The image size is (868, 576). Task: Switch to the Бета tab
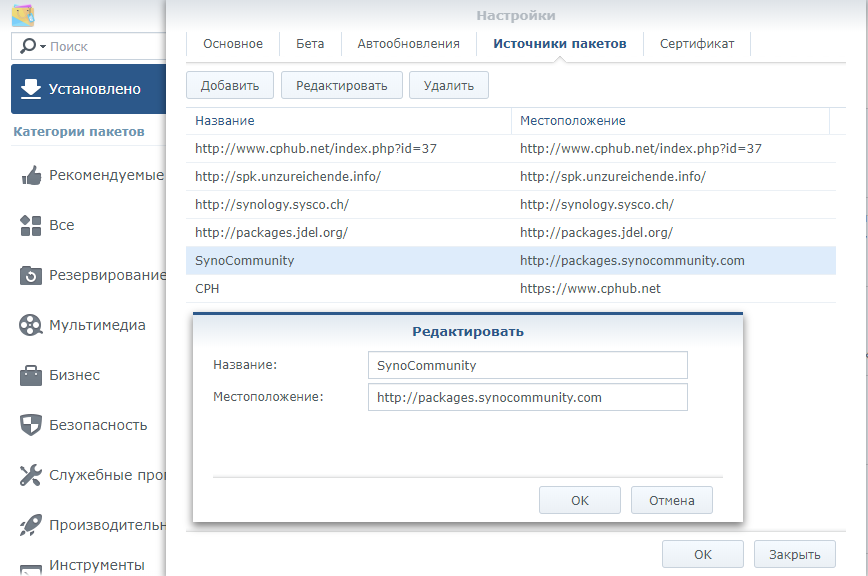point(310,44)
